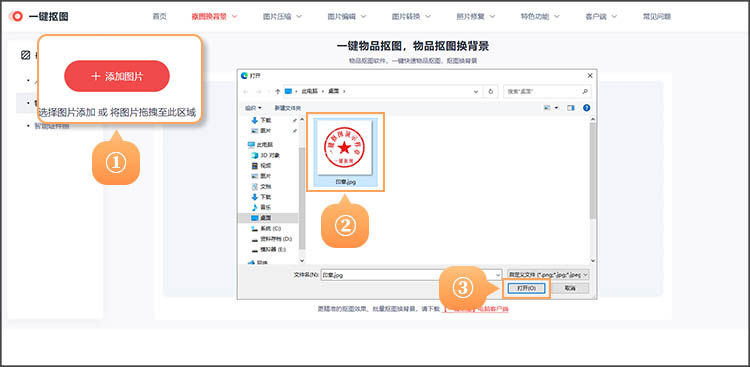Click the up-one-level arrow in file dialog
This screenshot has height=367, width=750.
pos(277,91)
